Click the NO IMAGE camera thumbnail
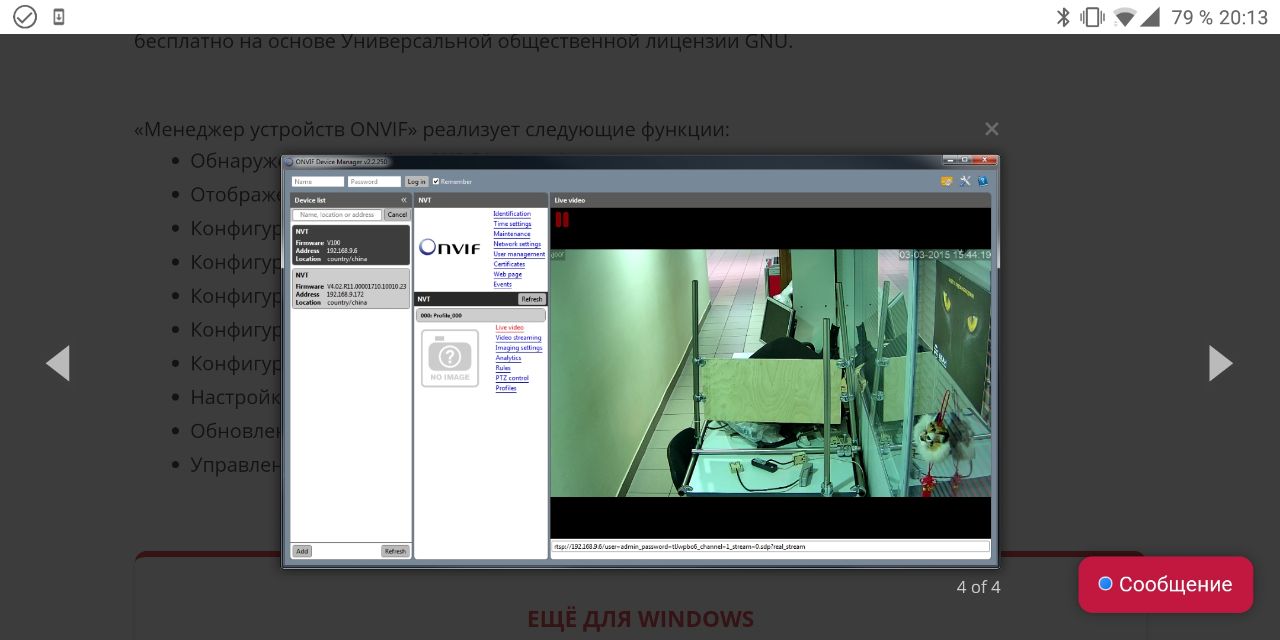This screenshot has height=640, width=1280. point(449,357)
